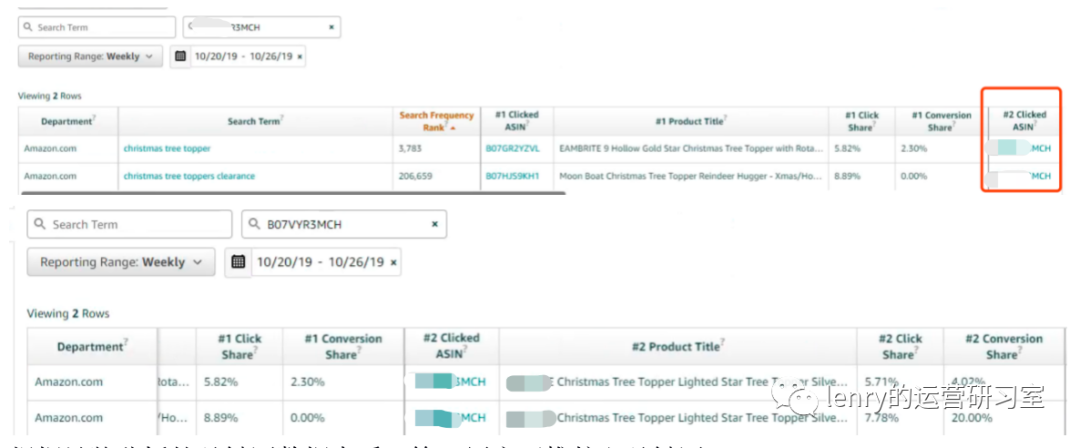Remove the lower date range using its x

(394, 262)
